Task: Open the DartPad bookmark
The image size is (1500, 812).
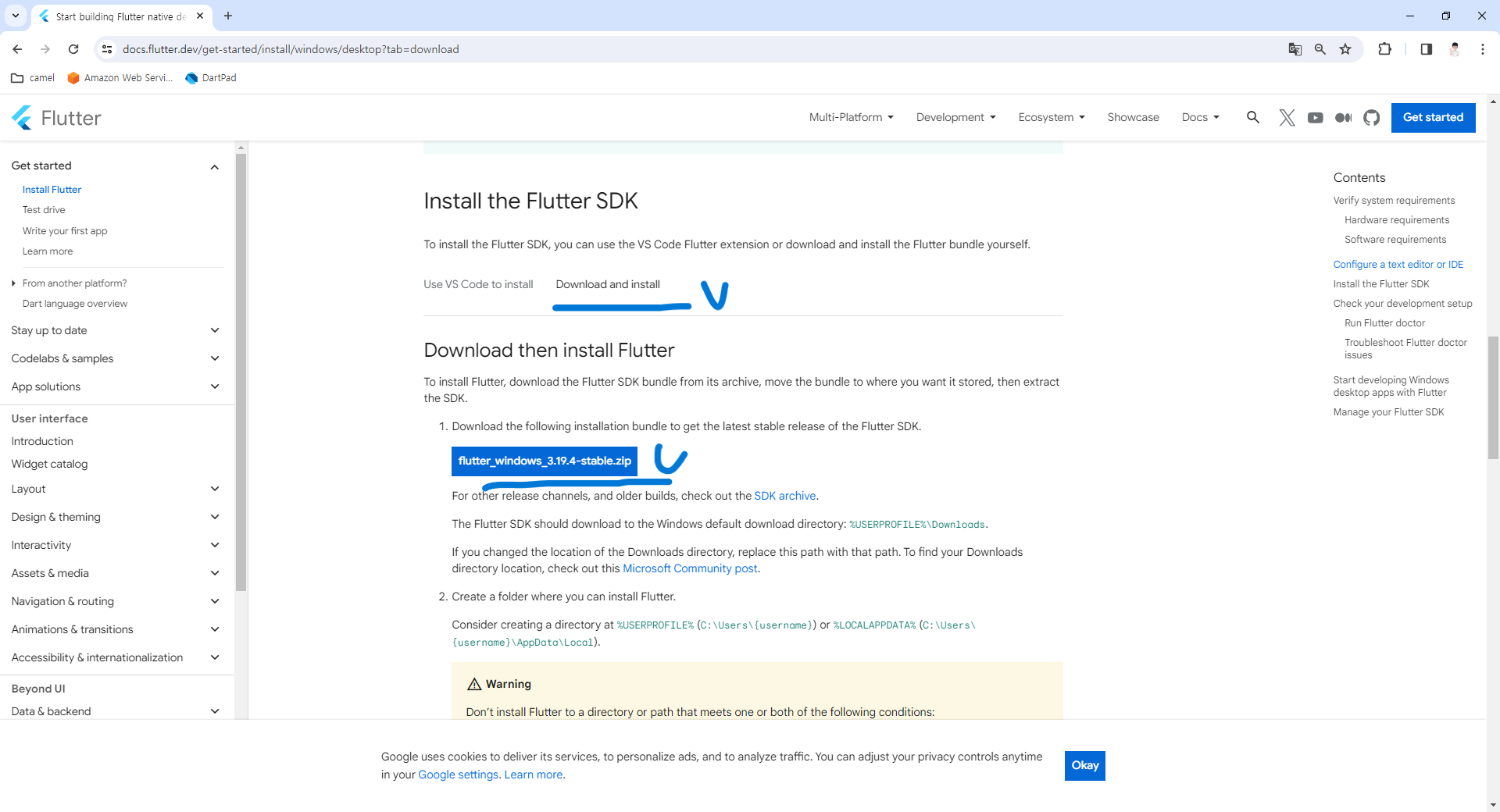Action: (211, 78)
